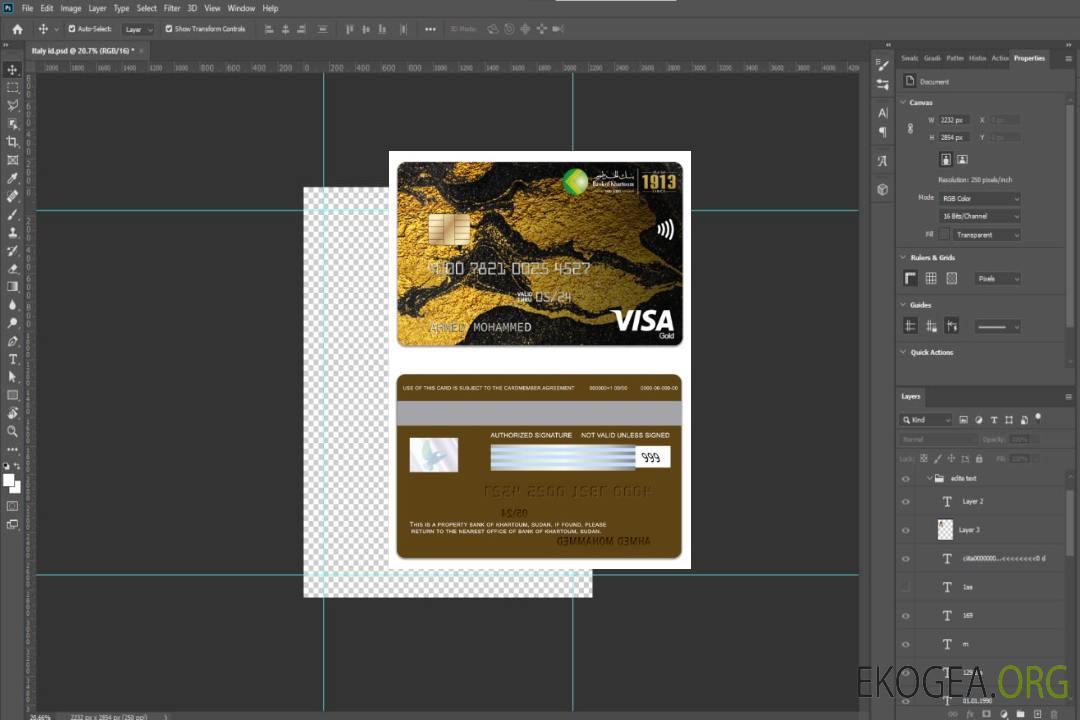Open the Mode RGB Color dropdown

(x=979, y=198)
